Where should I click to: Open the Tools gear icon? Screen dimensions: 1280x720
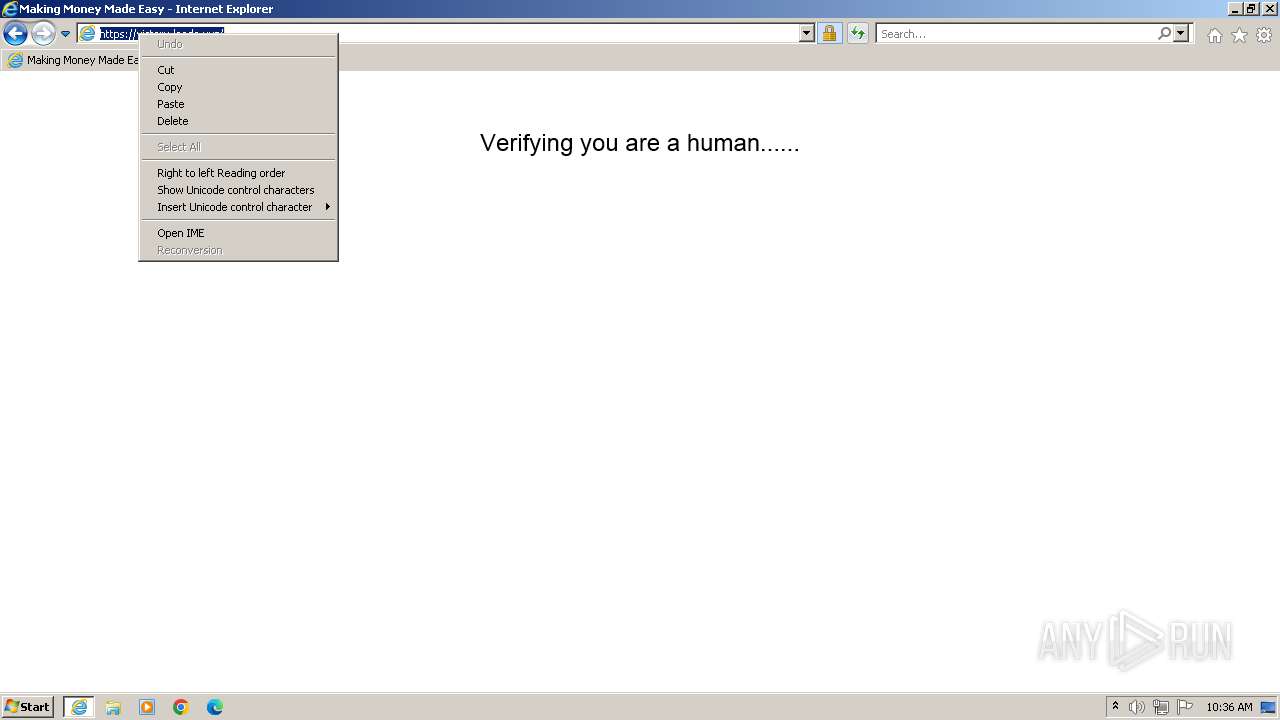(1264, 35)
